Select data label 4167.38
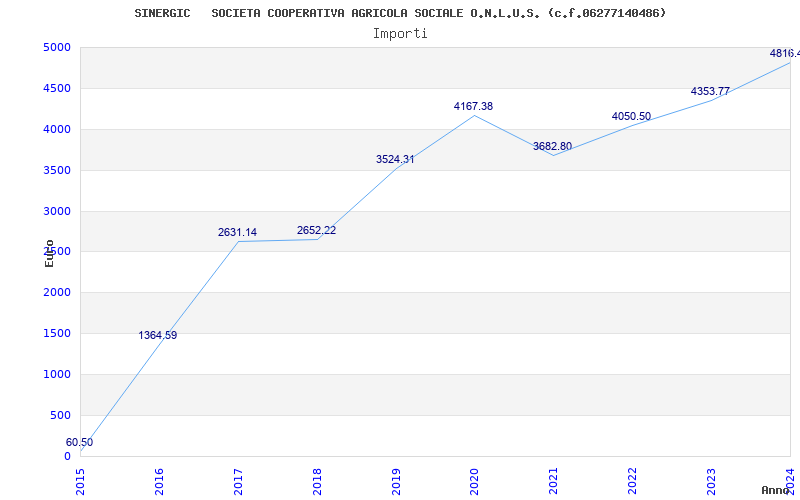 [473, 106]
